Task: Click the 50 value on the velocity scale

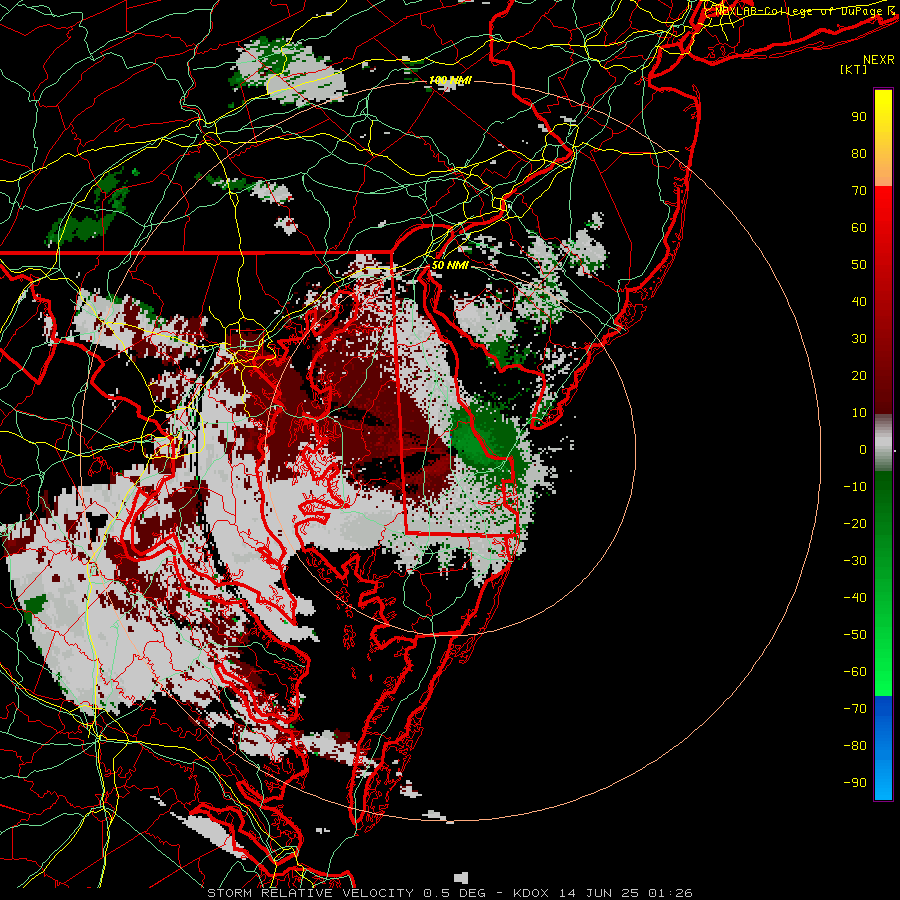Action: click(859, 265)
